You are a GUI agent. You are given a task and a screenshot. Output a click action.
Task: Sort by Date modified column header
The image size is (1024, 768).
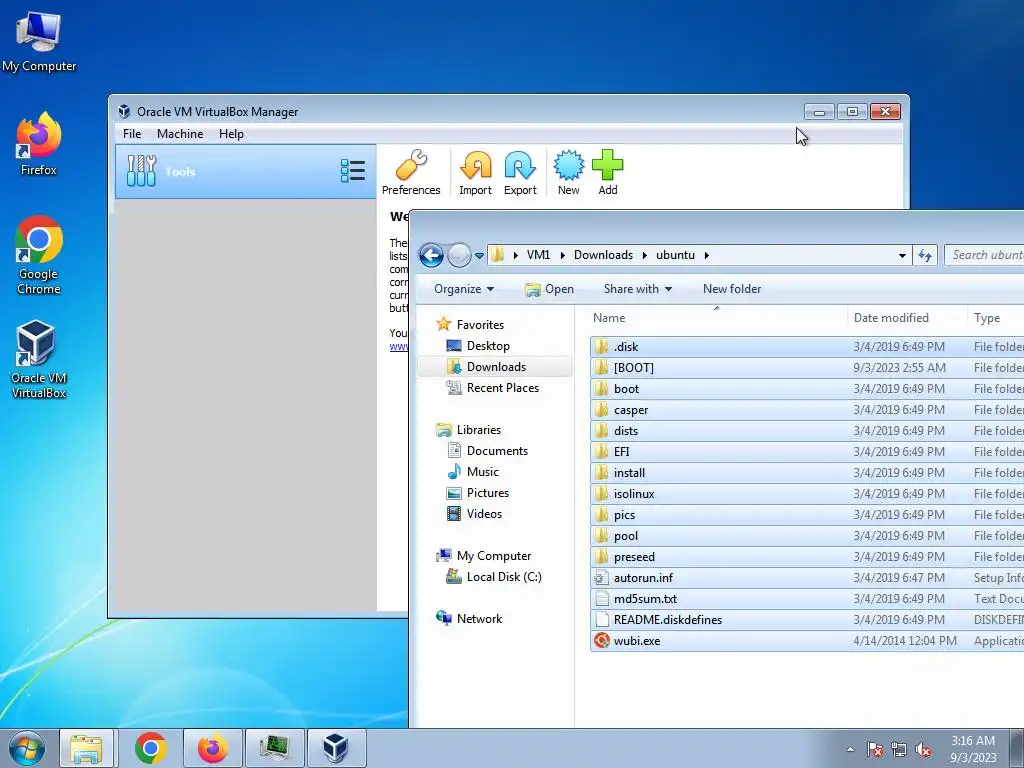coord(907,318)
